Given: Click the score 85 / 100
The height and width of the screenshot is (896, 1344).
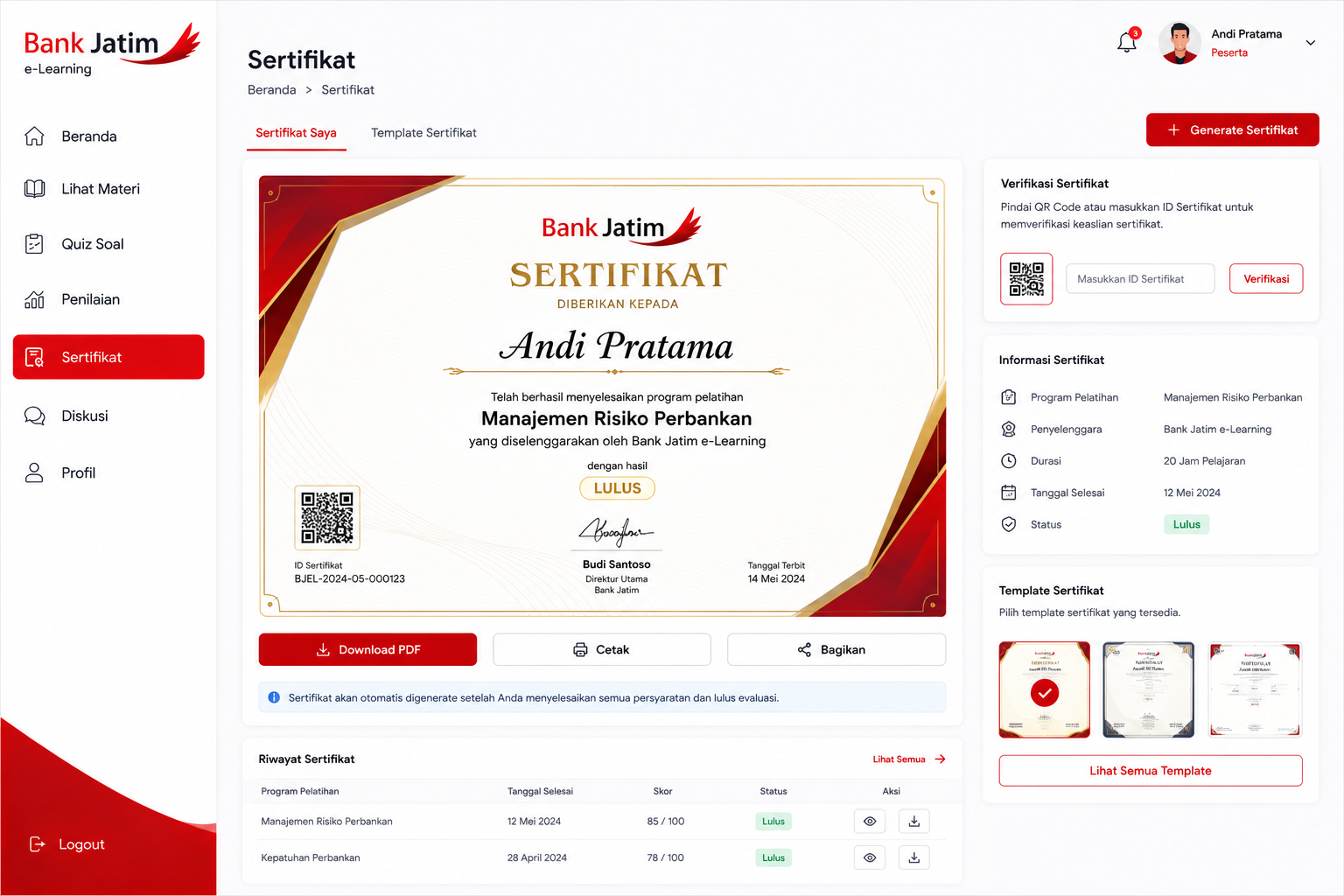Looking at the screenshot, I should 666,822.
